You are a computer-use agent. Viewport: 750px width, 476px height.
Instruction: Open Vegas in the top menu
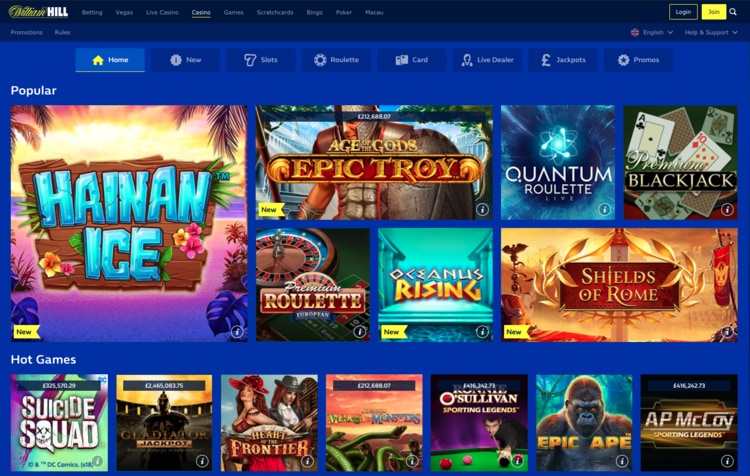point(124,12)
